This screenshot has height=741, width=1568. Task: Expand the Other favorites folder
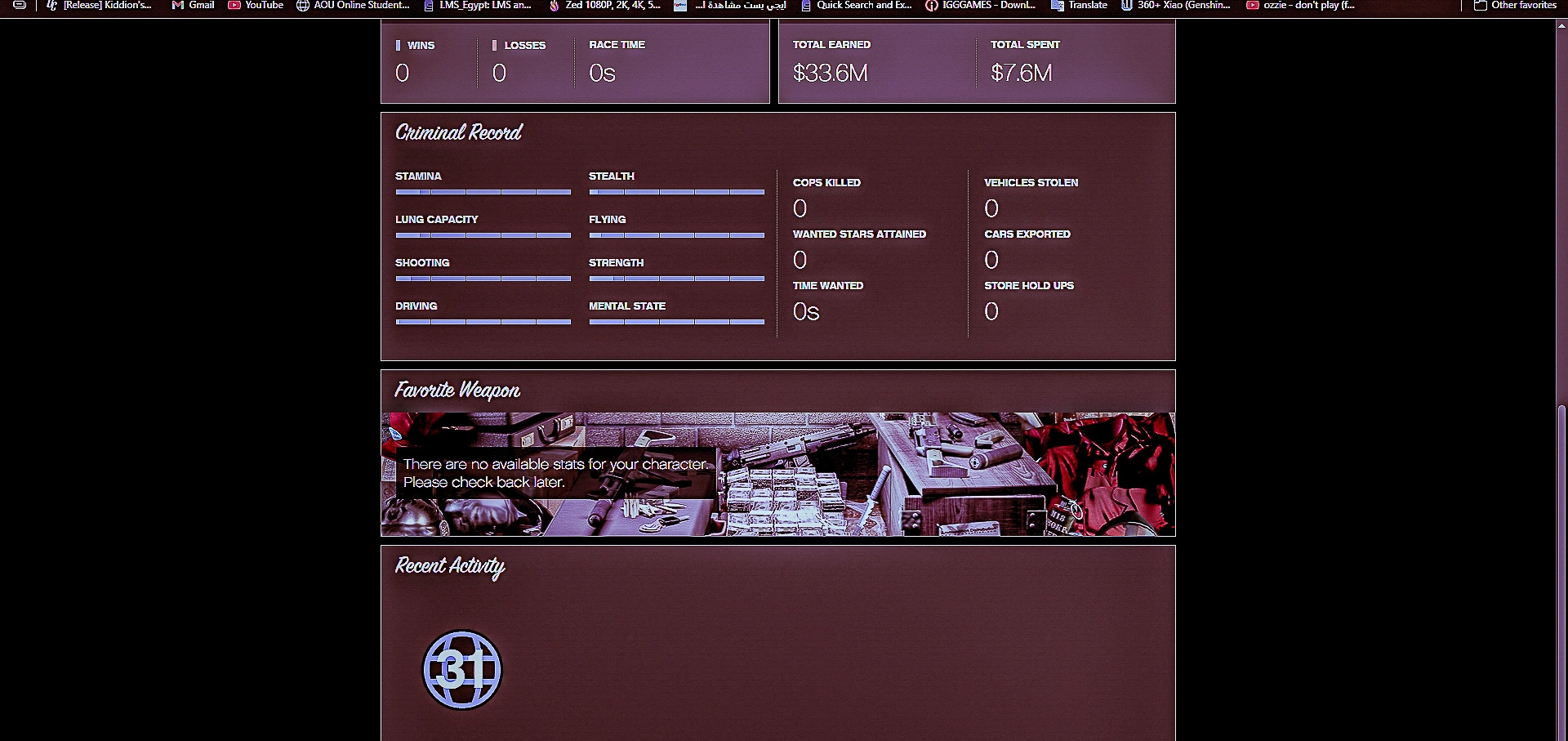coord(1515,5)
